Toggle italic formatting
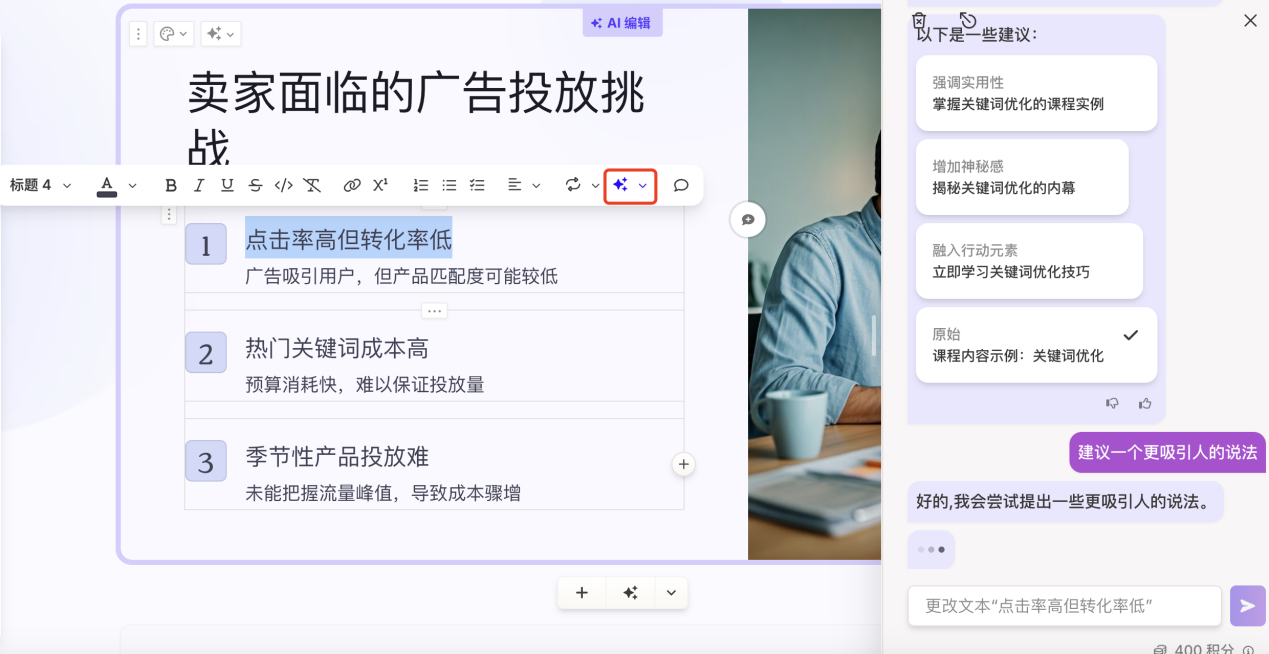Screen dimensions: 1269x654 tap(199, 185)
